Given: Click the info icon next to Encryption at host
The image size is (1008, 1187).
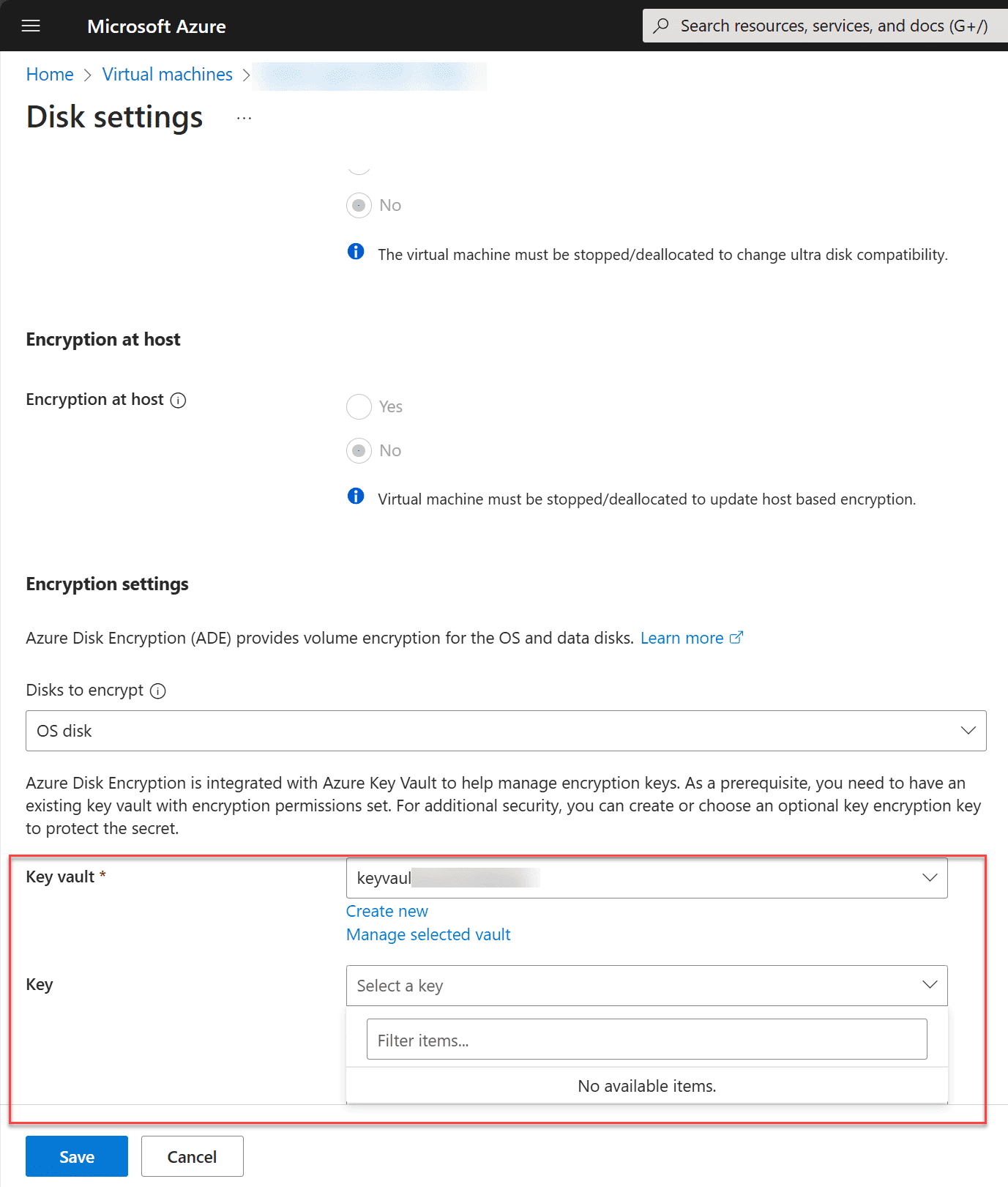Looking at the screenshot, I should tap(178, 401).
